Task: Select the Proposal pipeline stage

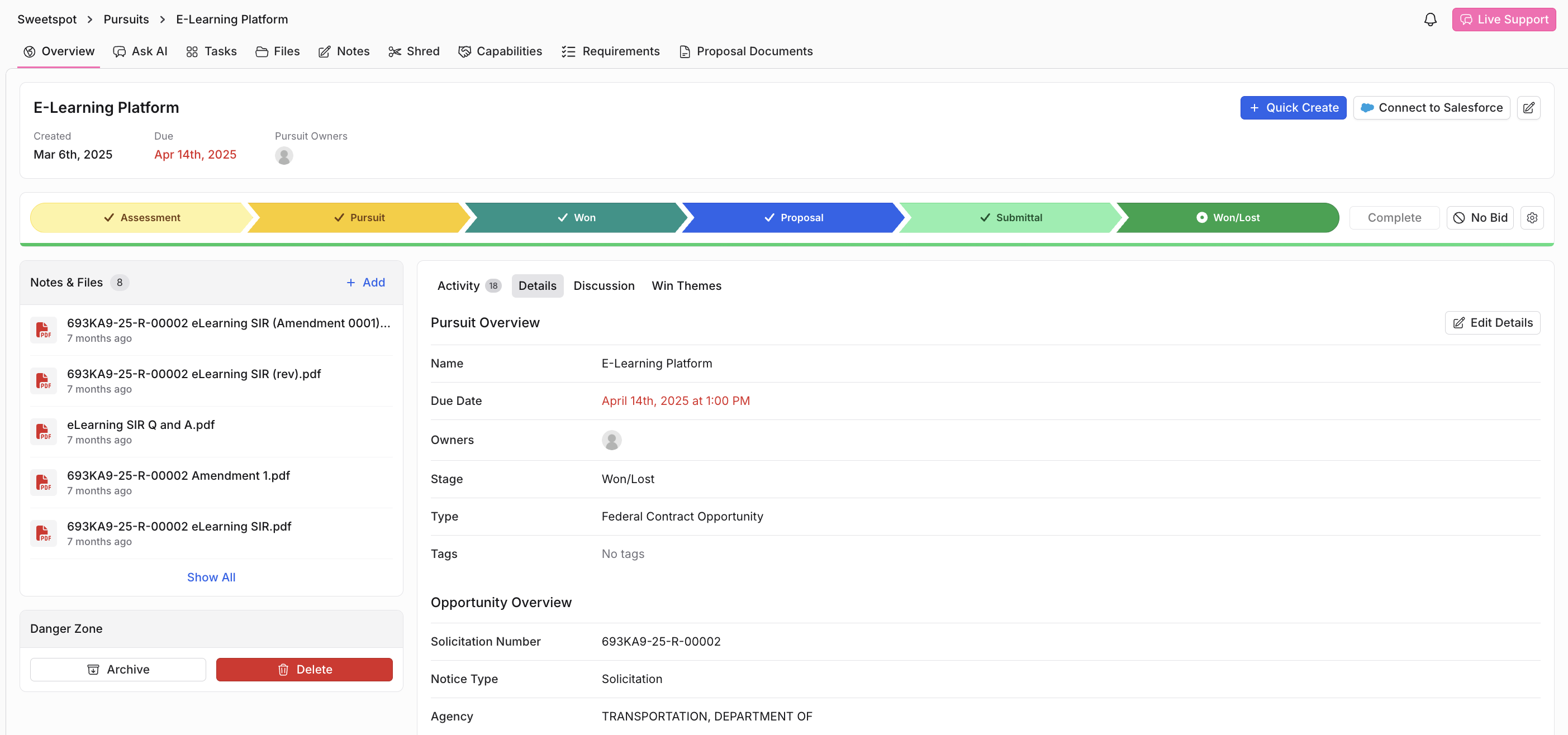Action: (793, 218)
